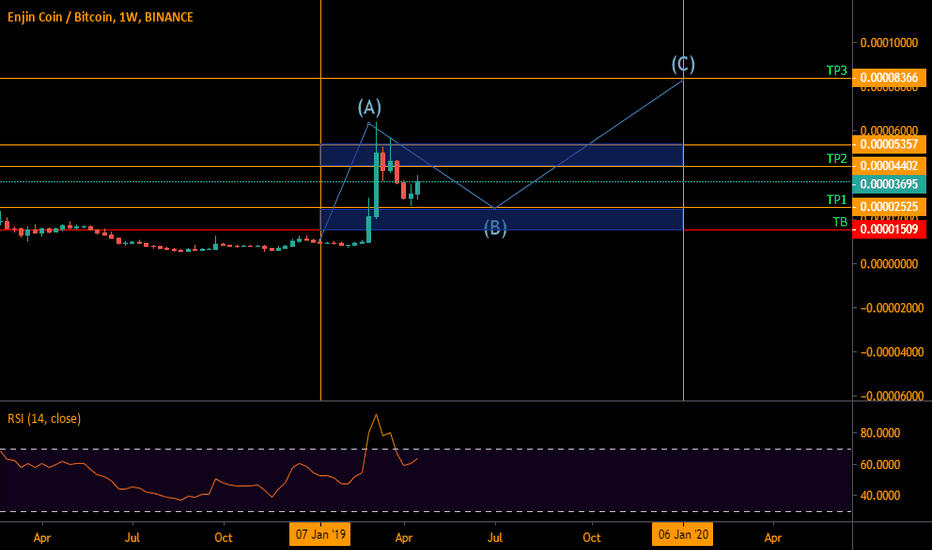Screen dimensions: 932x550
Task: Click the lower blue rectangle zone
Action: click(502, 219)
